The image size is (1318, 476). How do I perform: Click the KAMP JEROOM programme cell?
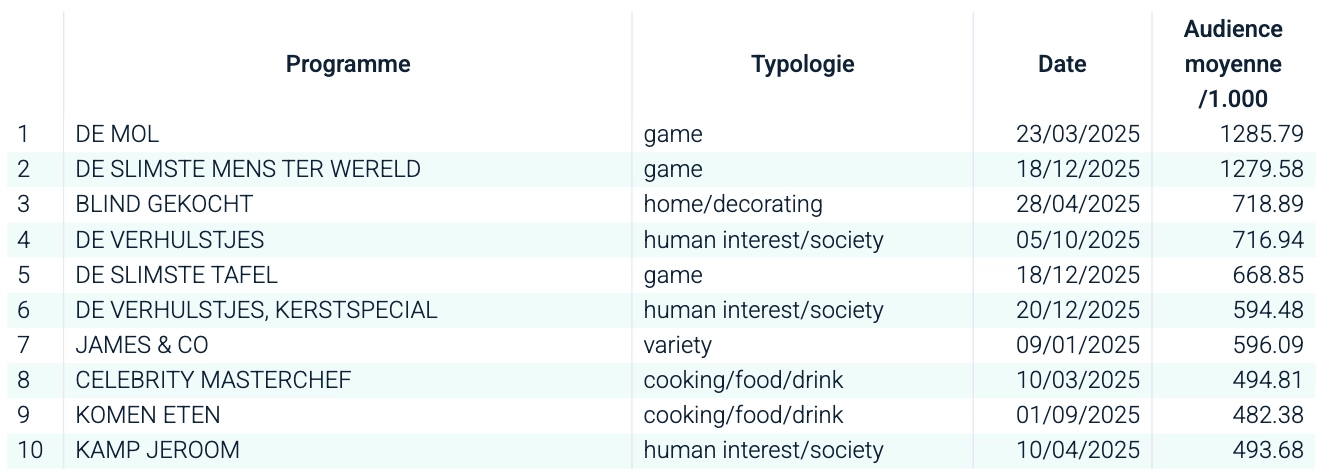[x=158, y=450]
